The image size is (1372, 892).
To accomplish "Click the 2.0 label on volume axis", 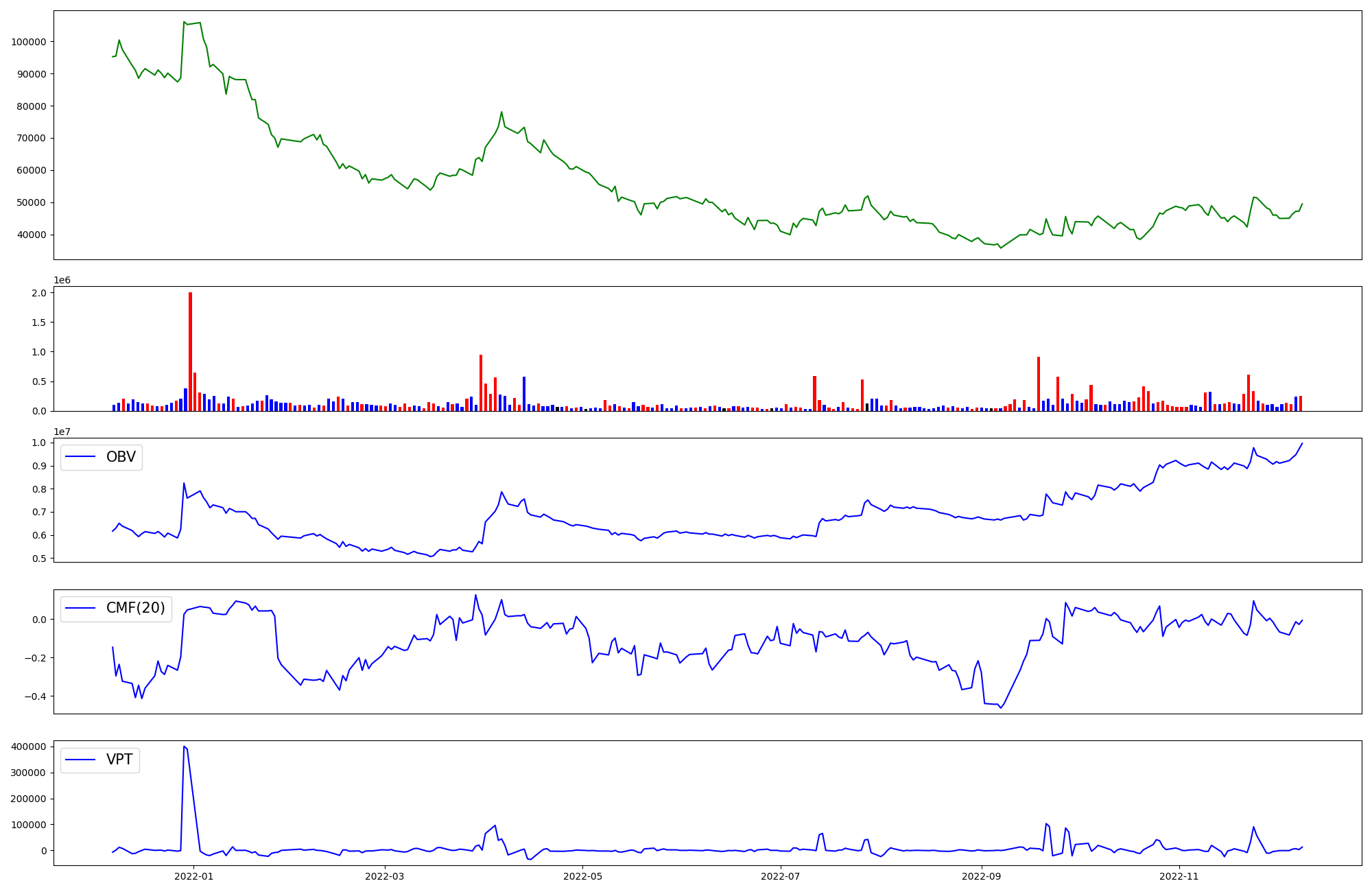I will (x=40, y=293).
